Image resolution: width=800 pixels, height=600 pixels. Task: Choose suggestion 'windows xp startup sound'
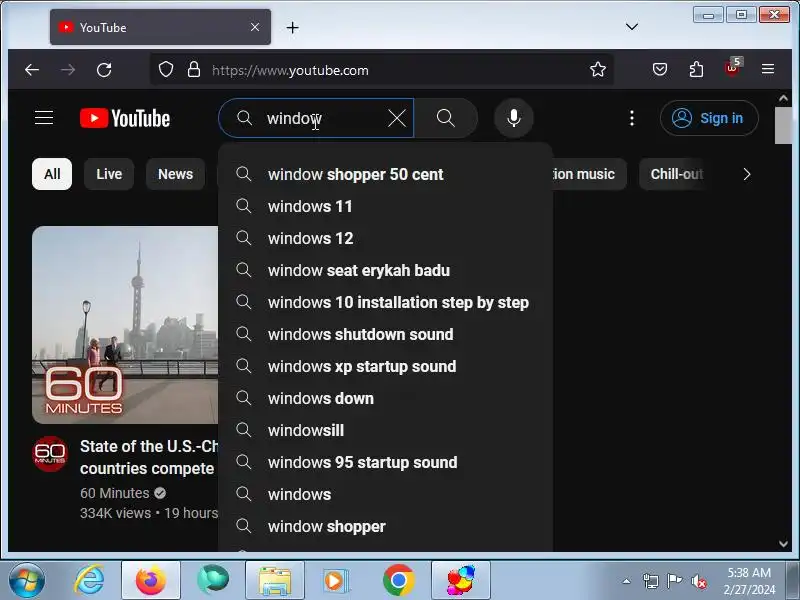pos(386,366)
